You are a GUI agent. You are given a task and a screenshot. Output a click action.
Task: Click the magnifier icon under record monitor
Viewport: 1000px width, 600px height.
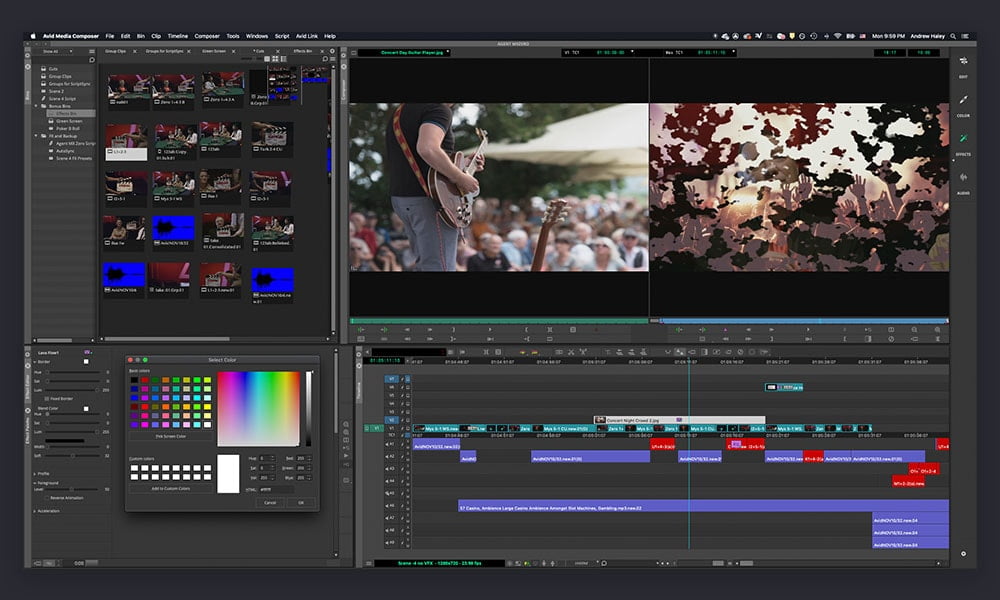pos(914,330)
